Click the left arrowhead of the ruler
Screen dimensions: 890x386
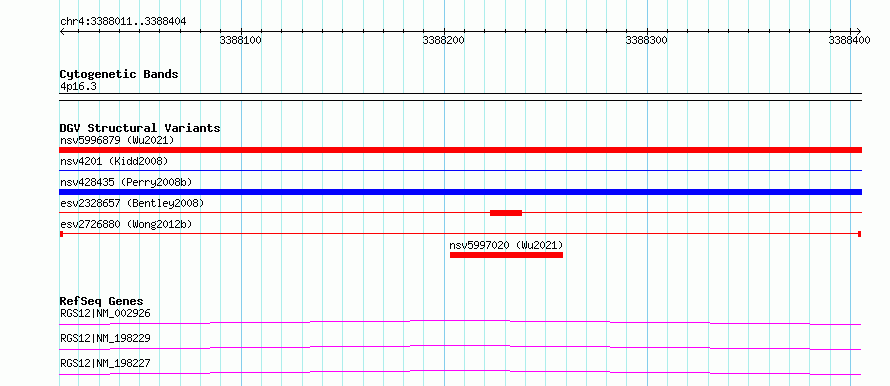tap(62, 31)
